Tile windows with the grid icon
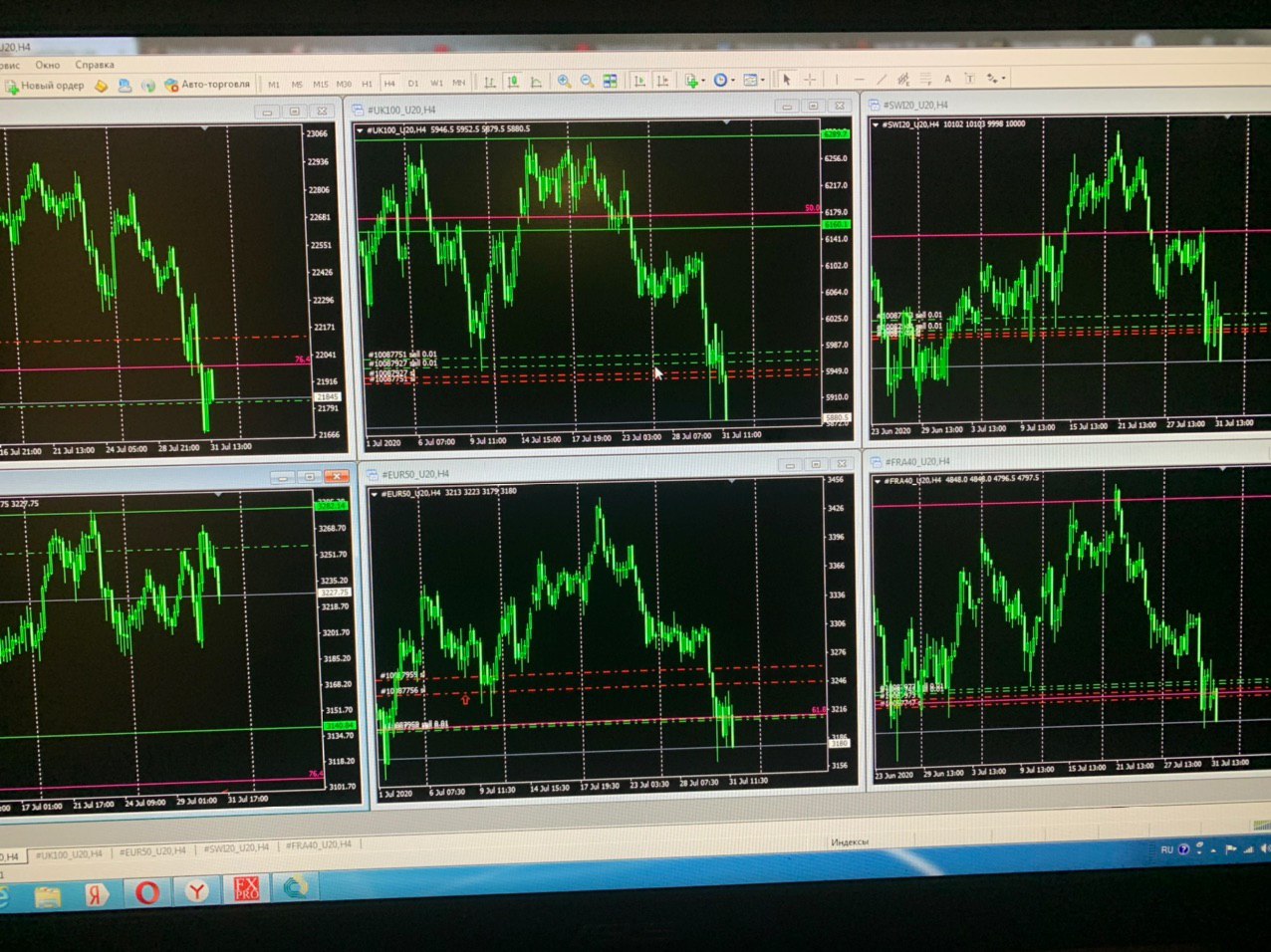 (x=610, y=81)
